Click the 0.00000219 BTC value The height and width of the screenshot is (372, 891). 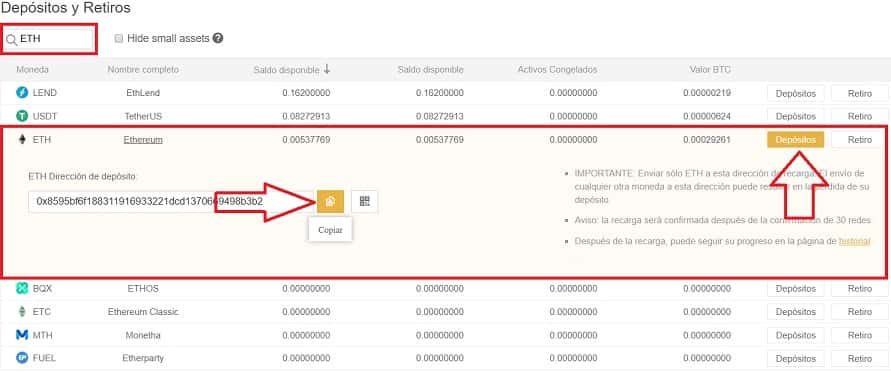click(707, 93)
